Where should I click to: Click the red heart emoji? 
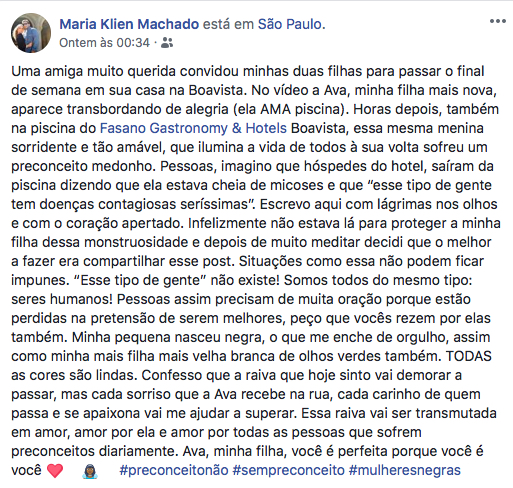tap(55, 471)
